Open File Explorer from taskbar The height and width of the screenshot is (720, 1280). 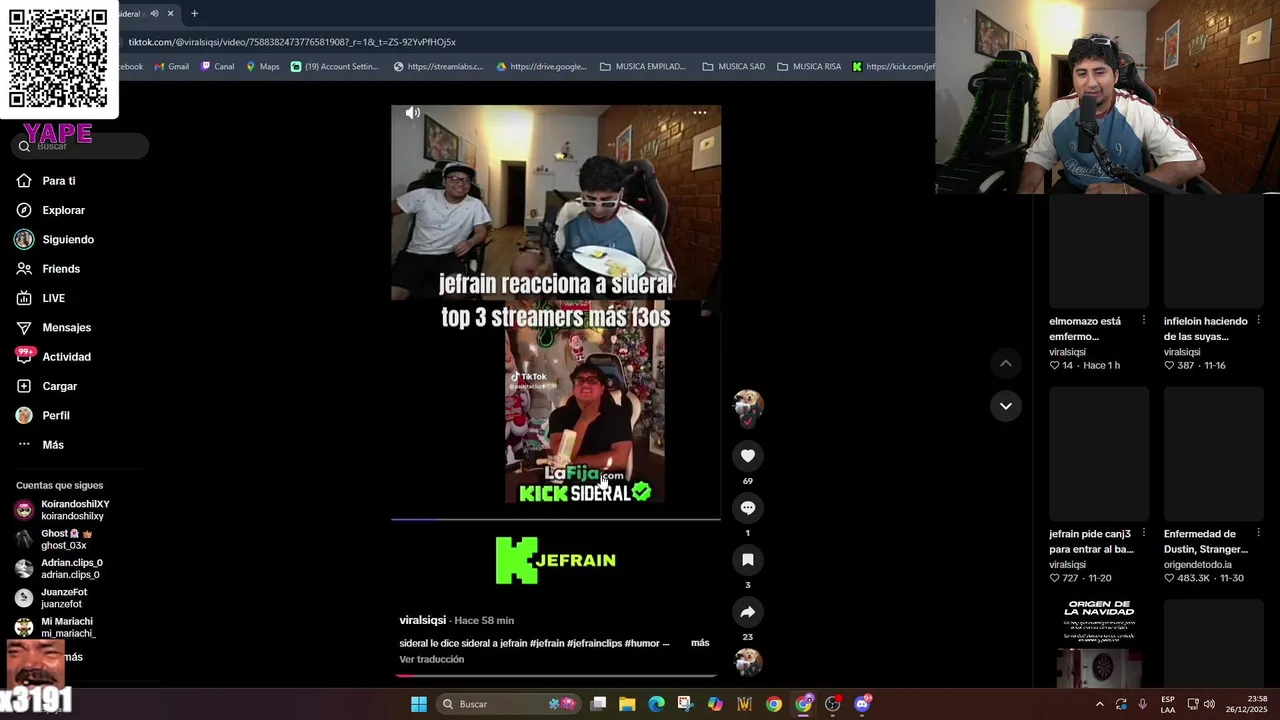pos(627,704)
